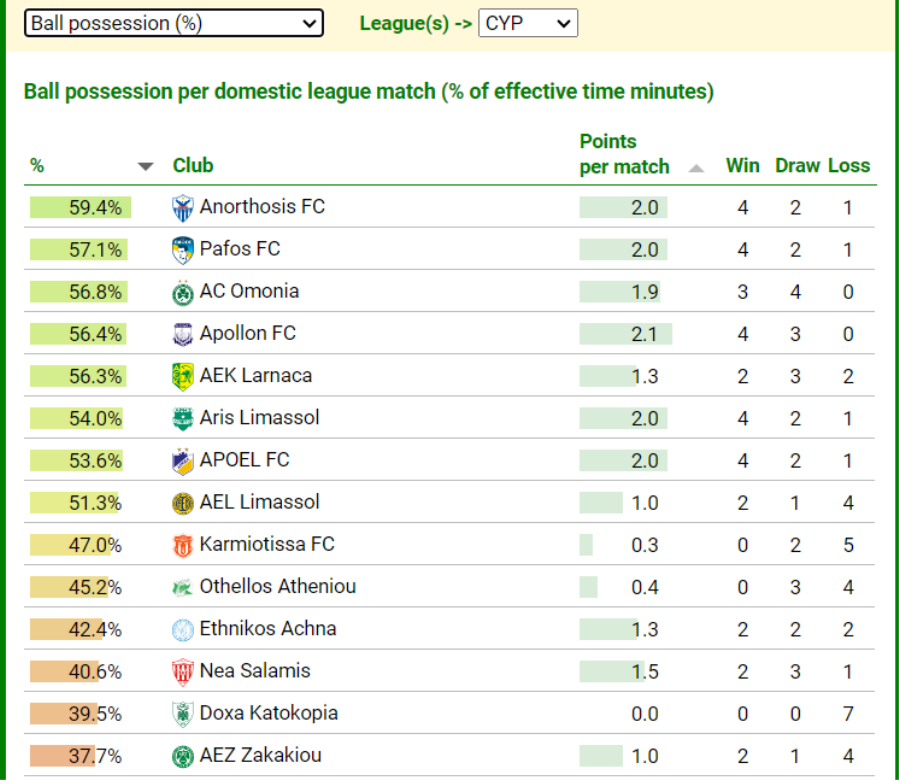Open the CYP league selector dropdown
This screenshot has width=899, height=780.
[528, 23]
